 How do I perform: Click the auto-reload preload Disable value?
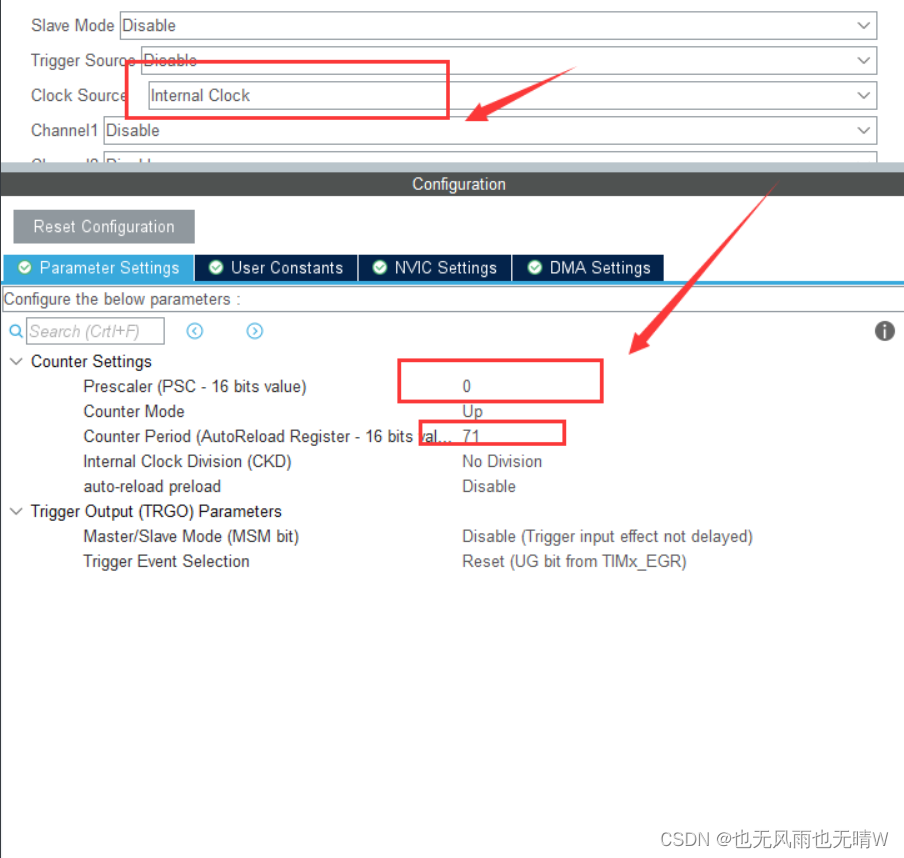[489, 486]
